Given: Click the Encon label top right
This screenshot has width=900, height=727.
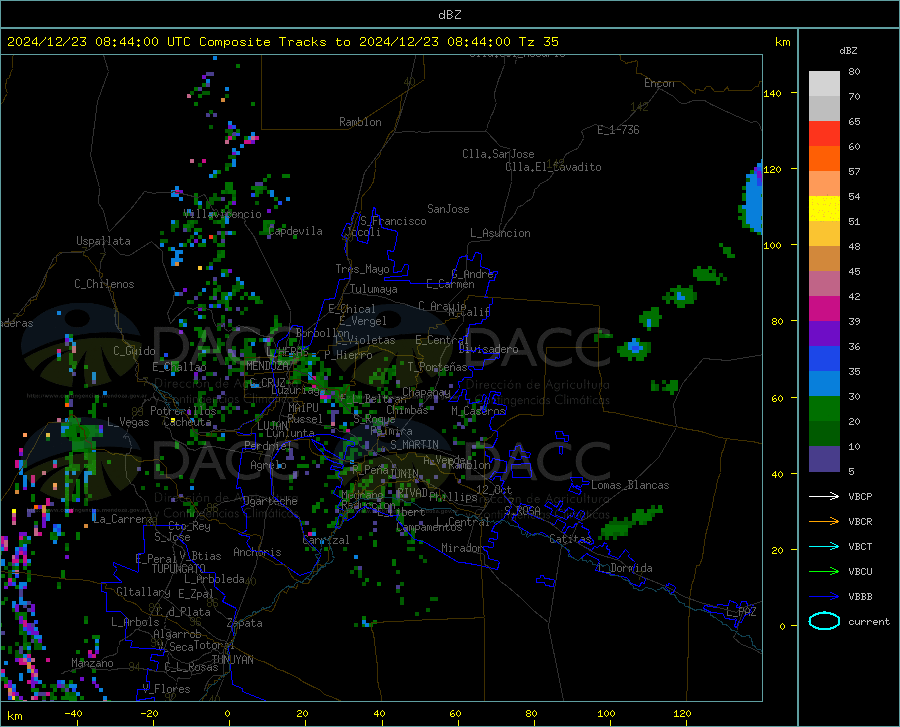Looking at the screenshot, I should click(659, 83).
